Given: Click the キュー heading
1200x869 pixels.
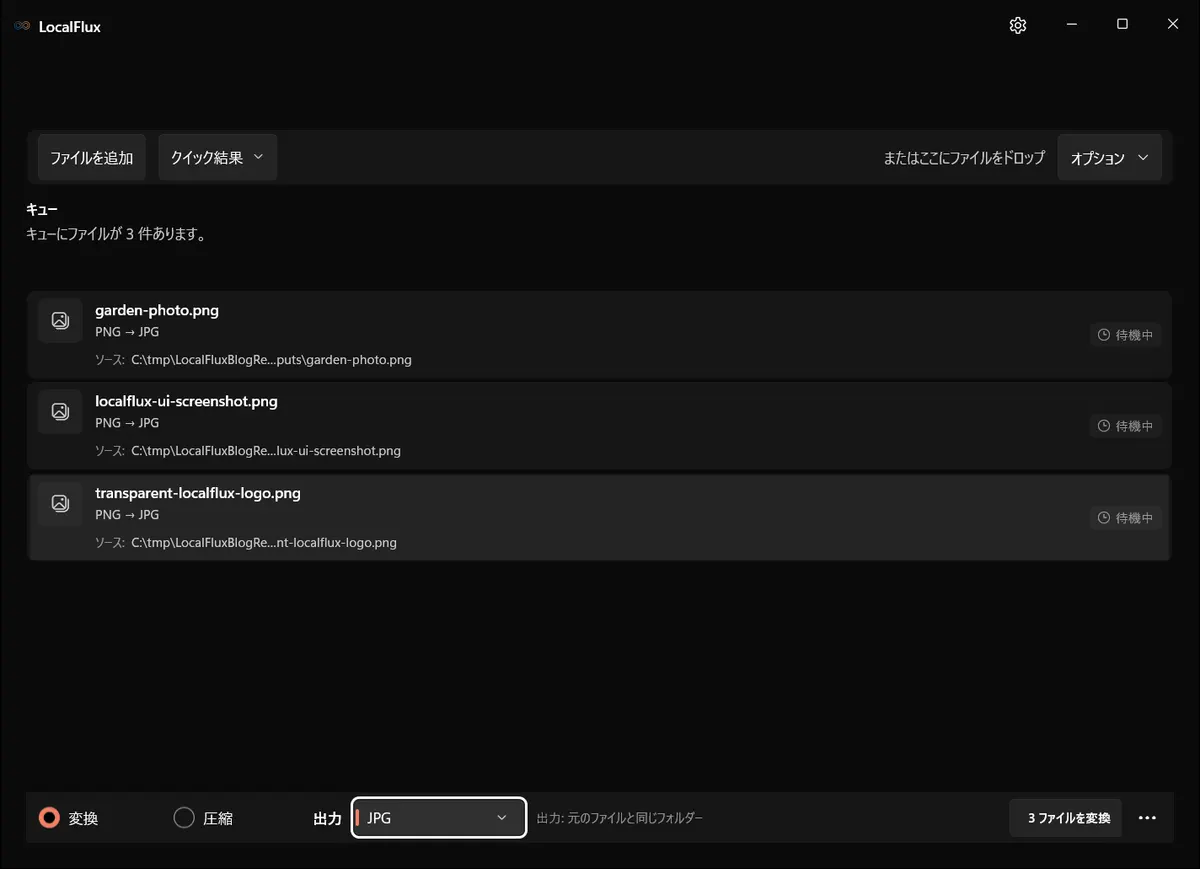Looking at the screenshot, I should click(42, 210).
